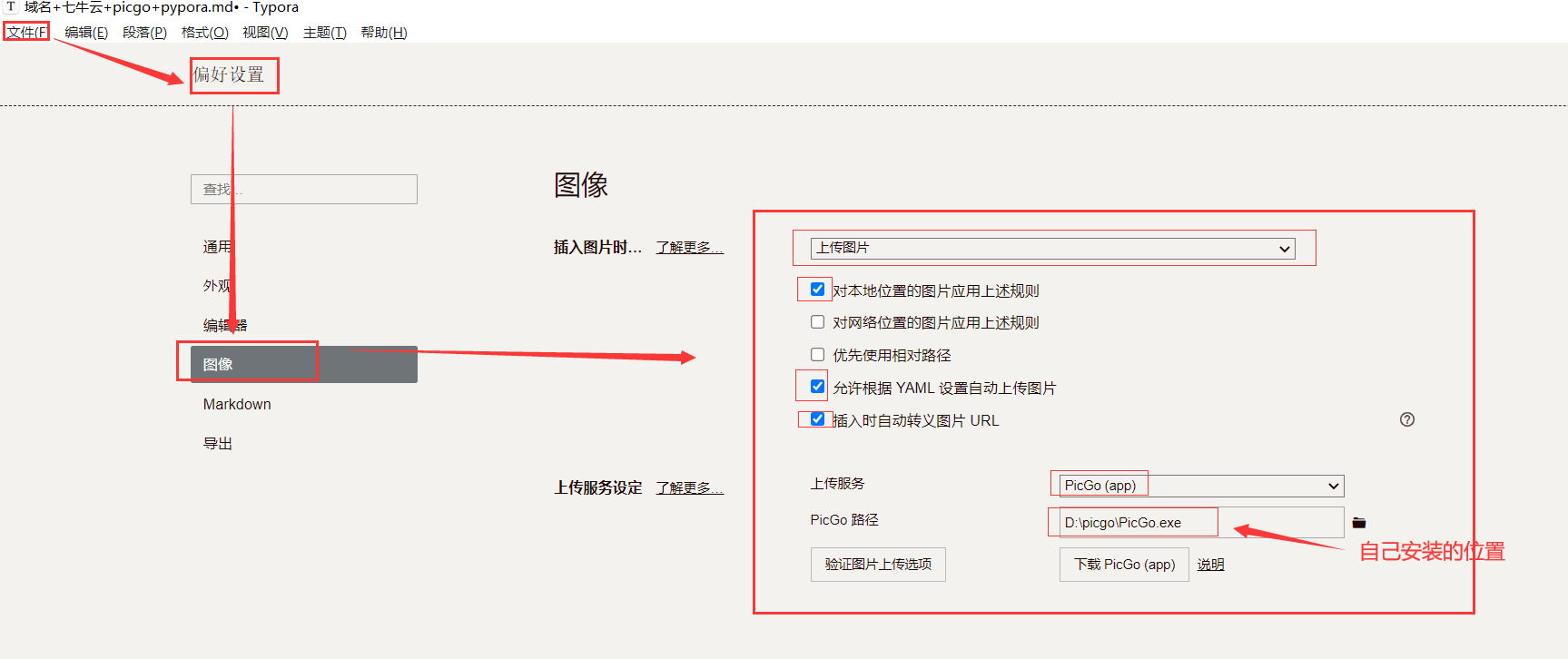Click the help question mark icon
Viewport: 1568px width, 659px height.
tap(1407, 419)
